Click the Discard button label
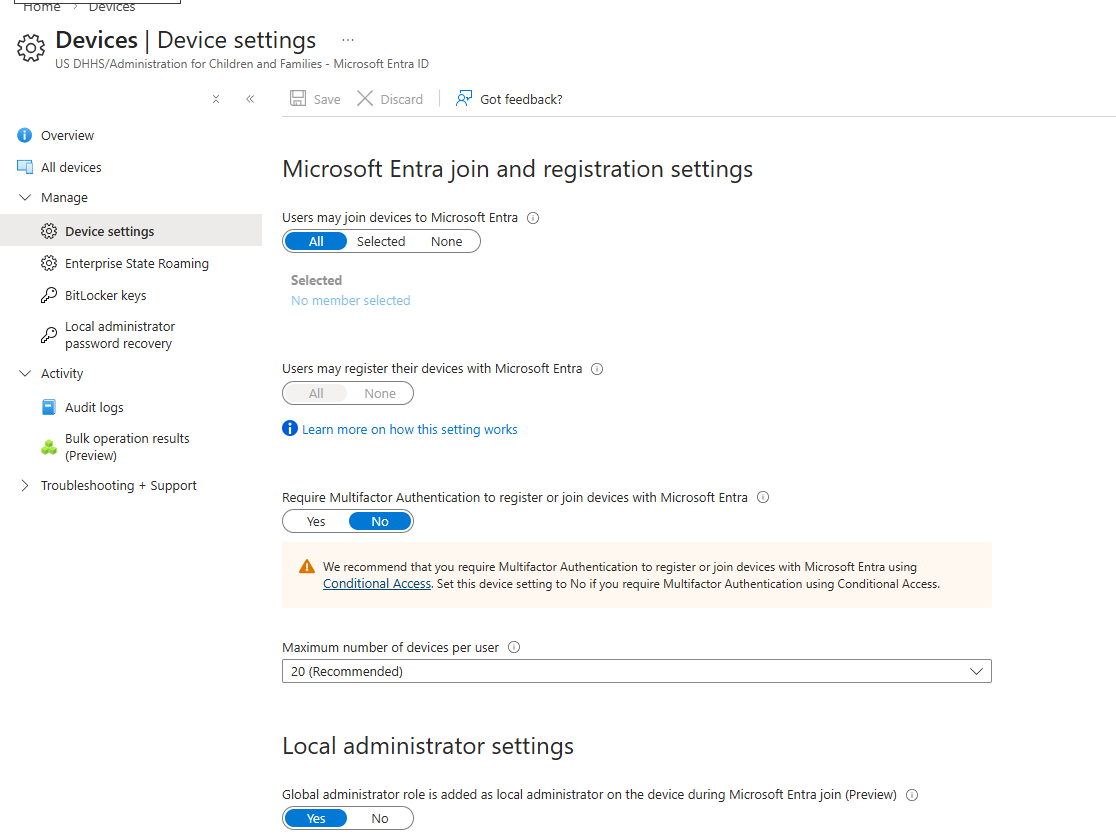Viewport: 1116px width, 836px height. pyautogui.click(x=401, y=100)
